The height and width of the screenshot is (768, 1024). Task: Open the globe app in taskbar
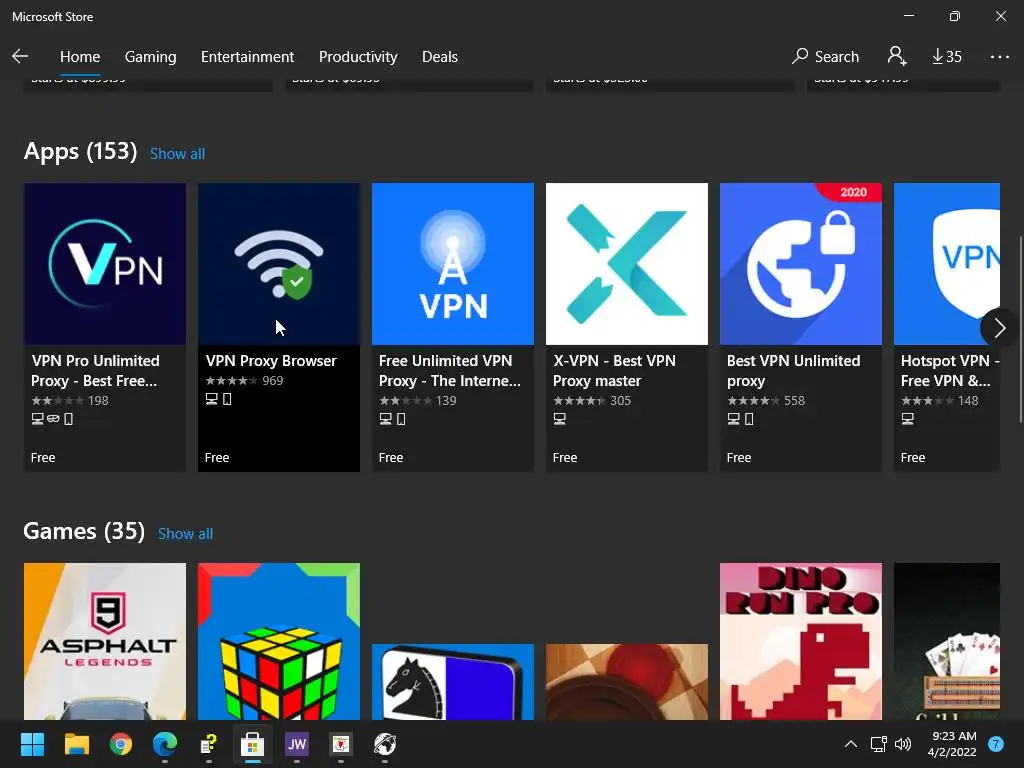coord(385,744)
